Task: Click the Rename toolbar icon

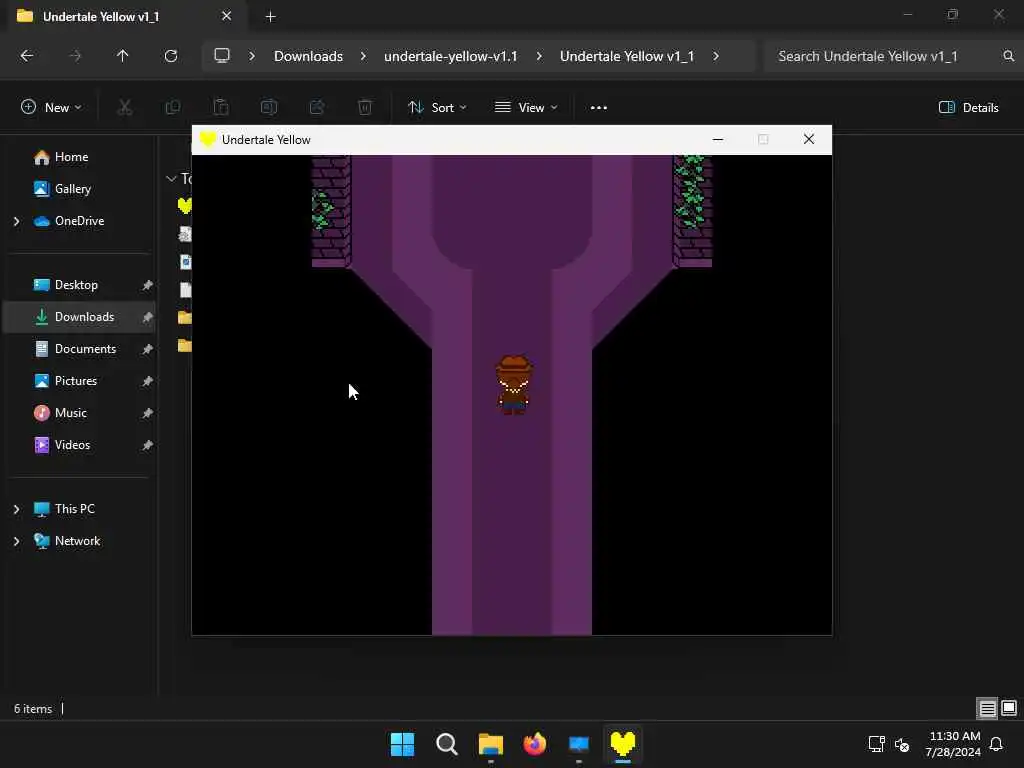Action: click(x=269, y=107)
